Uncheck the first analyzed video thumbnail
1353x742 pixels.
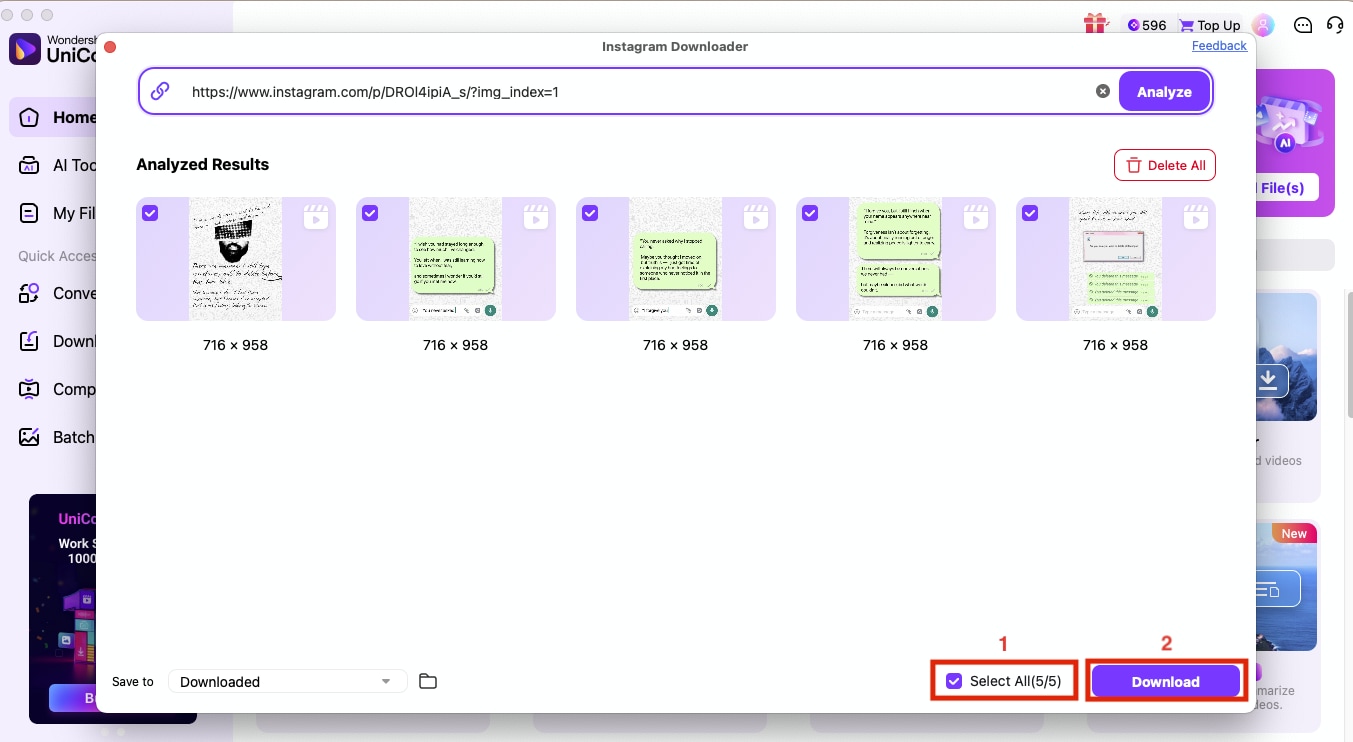coord(150,213)
